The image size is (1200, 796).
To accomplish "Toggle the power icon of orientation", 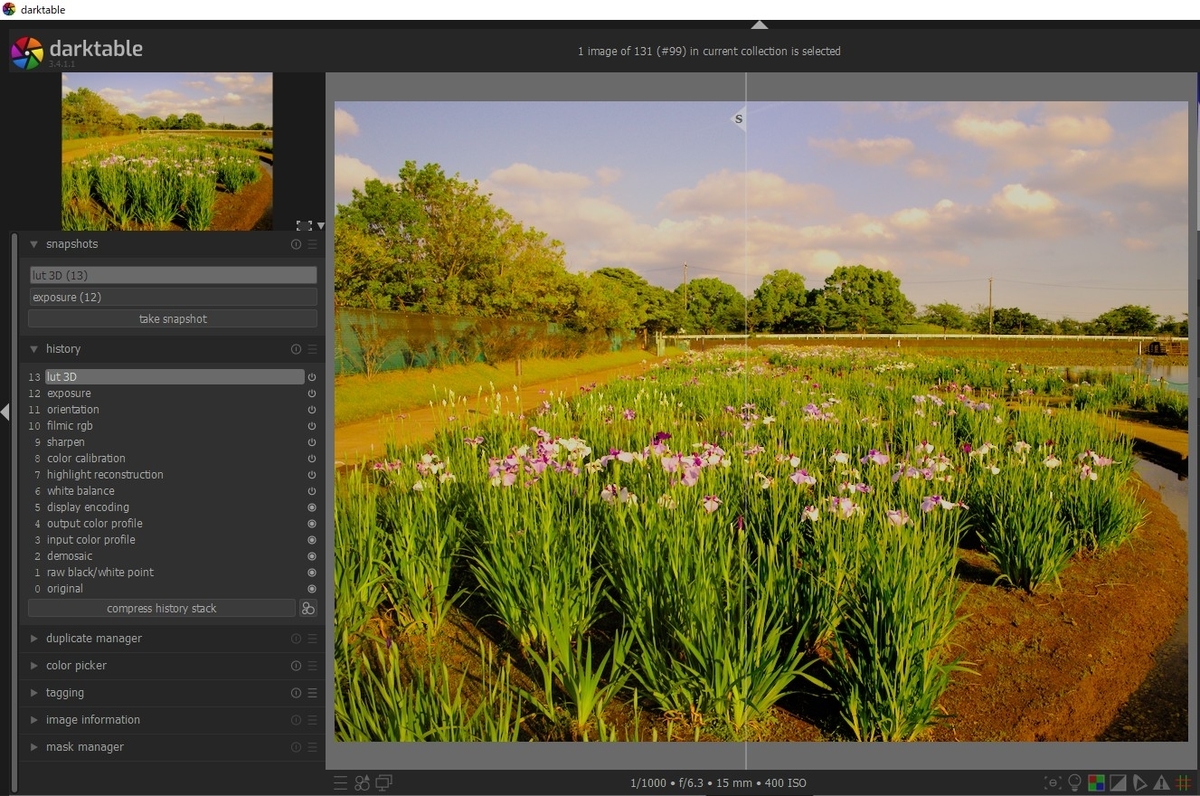I will 311,410.
